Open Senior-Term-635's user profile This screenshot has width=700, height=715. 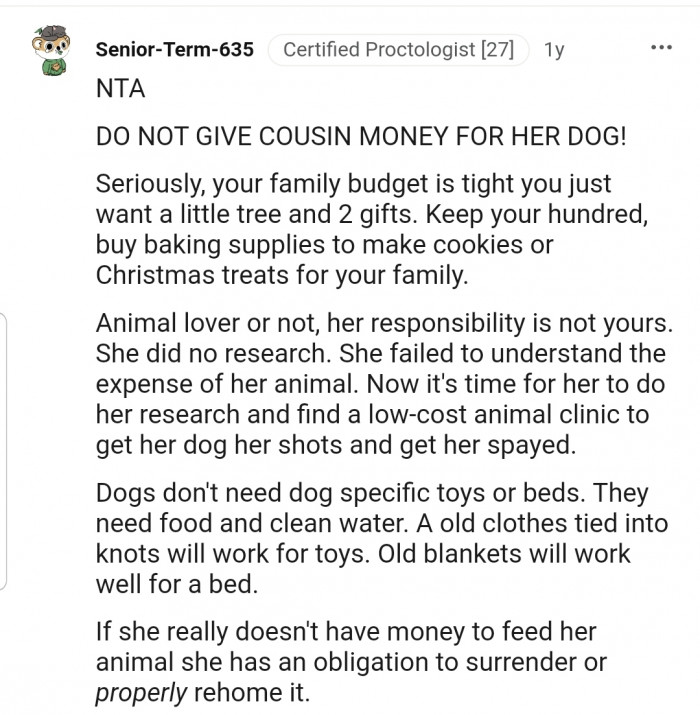(175, 49)
